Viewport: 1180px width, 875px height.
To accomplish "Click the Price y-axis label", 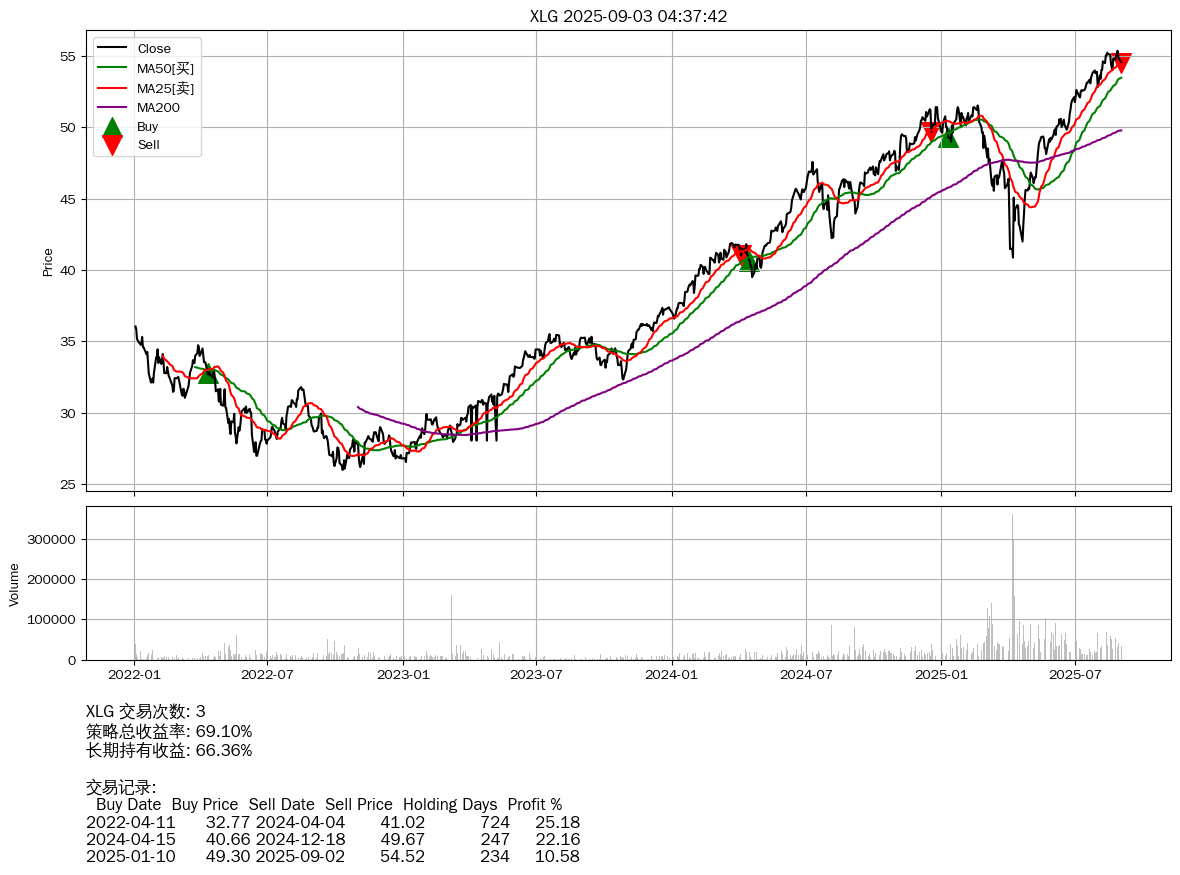I will pos(48,262).
